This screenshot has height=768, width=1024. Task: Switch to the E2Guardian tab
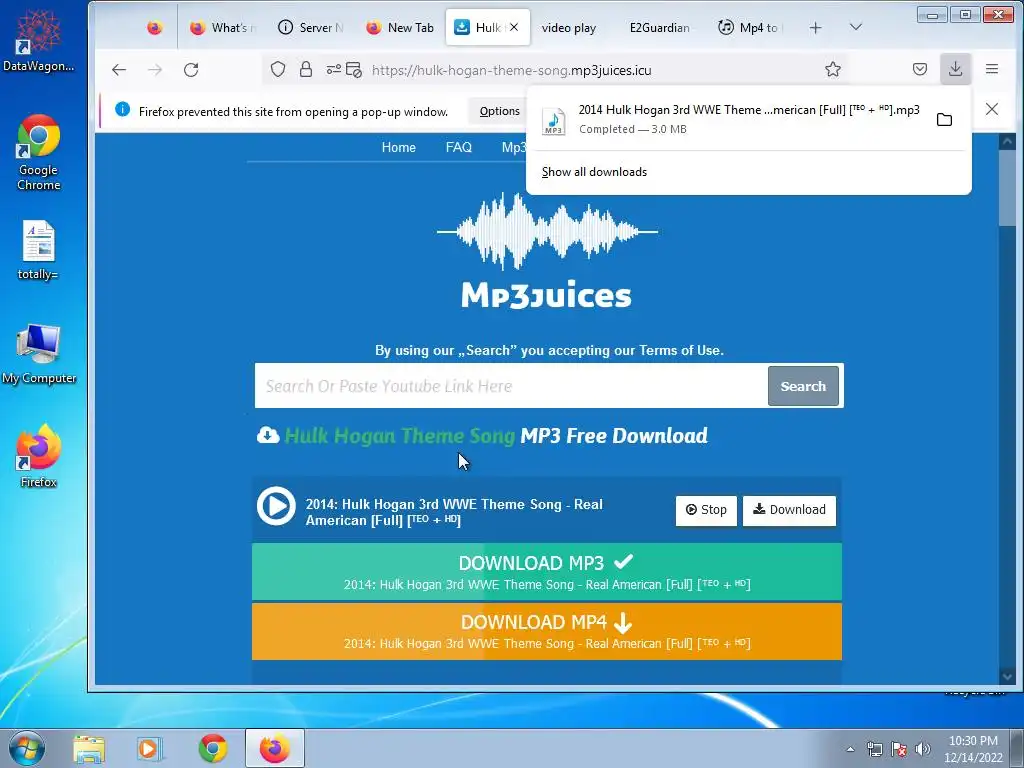659,28
